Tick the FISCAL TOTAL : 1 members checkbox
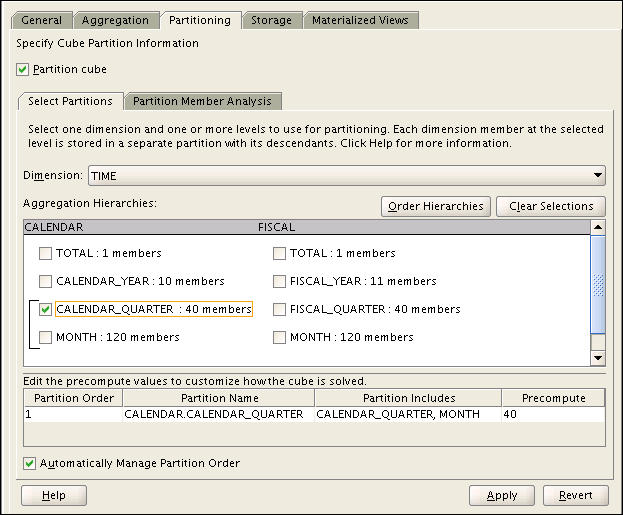The width and height of the screenshot is (623, 515). click(279, 254)
